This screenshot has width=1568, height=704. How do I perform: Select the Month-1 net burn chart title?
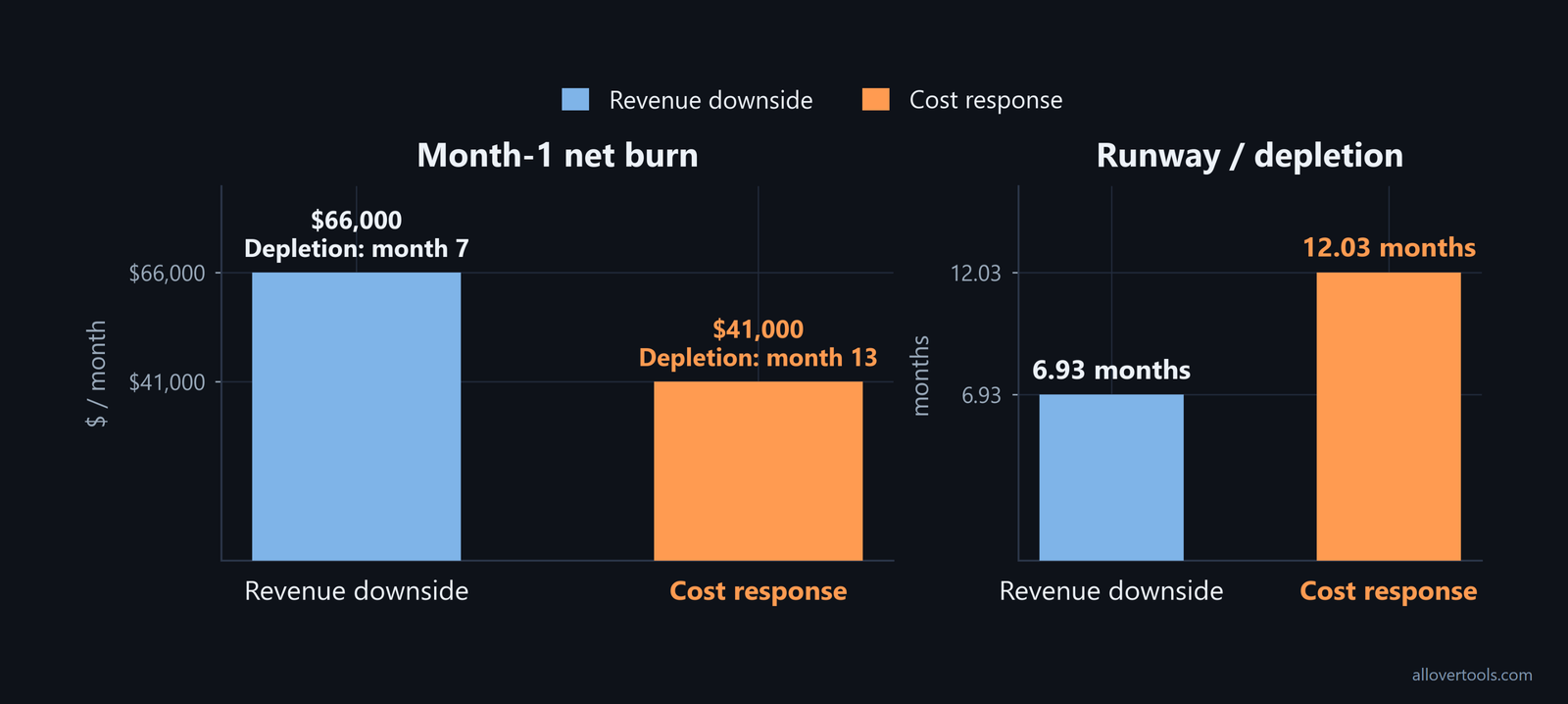pos(558,155)
